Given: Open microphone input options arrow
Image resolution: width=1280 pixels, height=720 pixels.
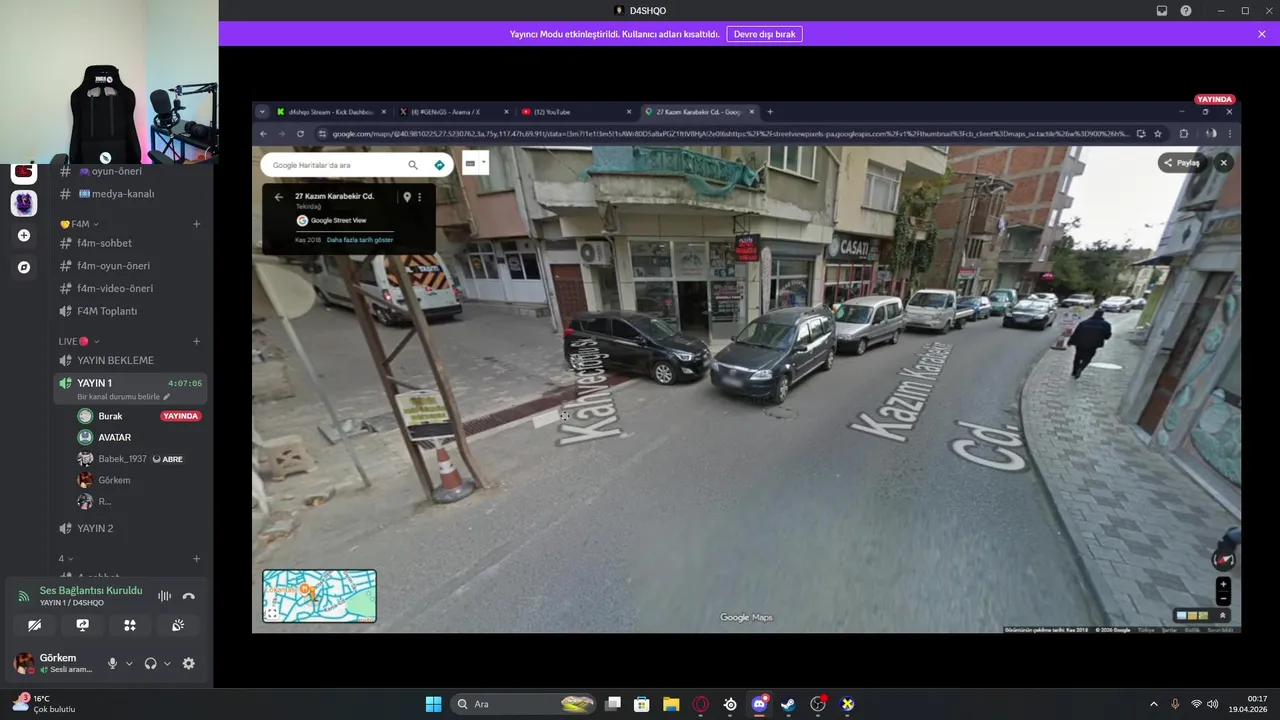Looking at the screenshot, I should tap(129, 663).
